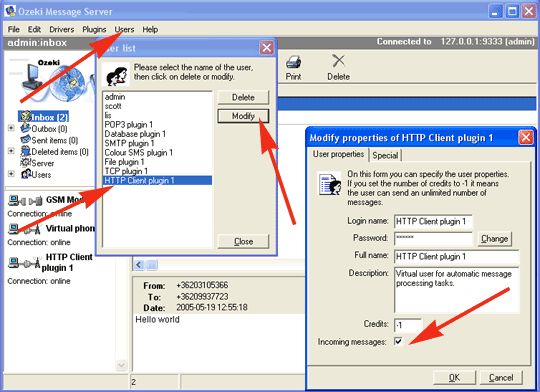Click the user properties form icon
Image resolution: width=540 pixels, height=392 pixels.
click(x=329, y=184)
